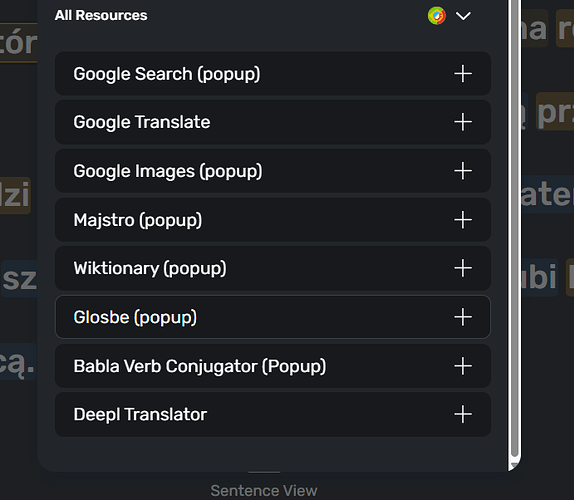This screenshot has height=500, width=574.
Task: Click the colorful language flag icon
Action: 437,16
